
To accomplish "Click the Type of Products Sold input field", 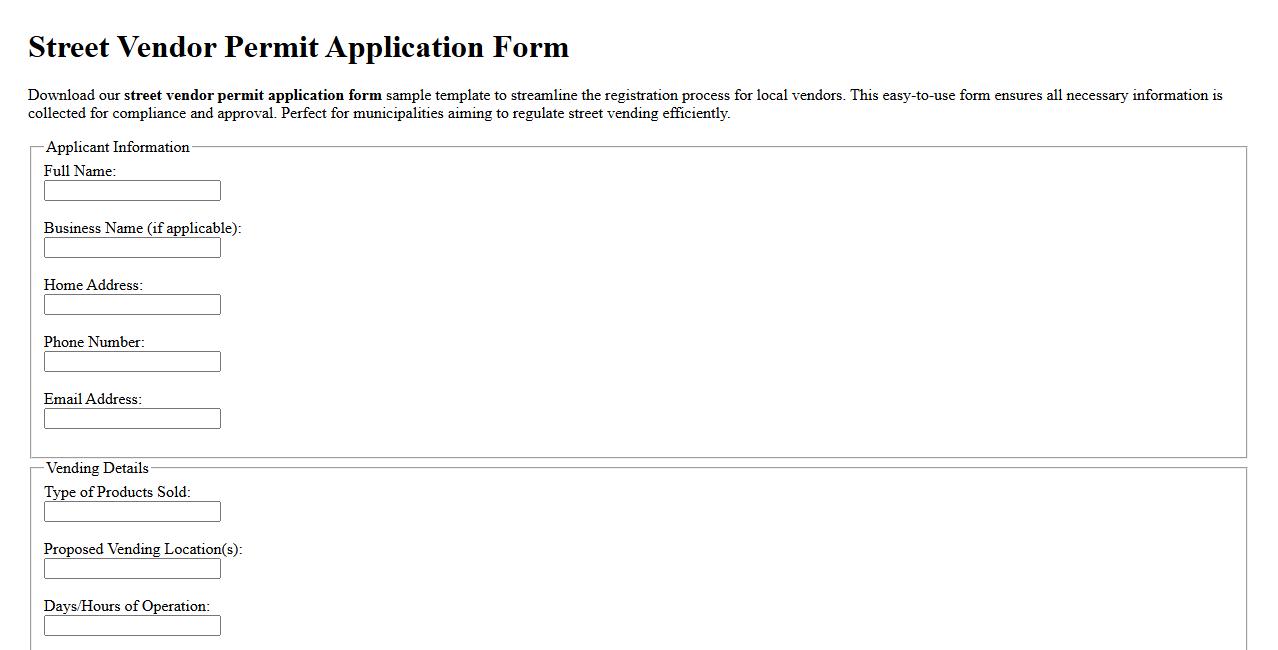I will 131,511.
